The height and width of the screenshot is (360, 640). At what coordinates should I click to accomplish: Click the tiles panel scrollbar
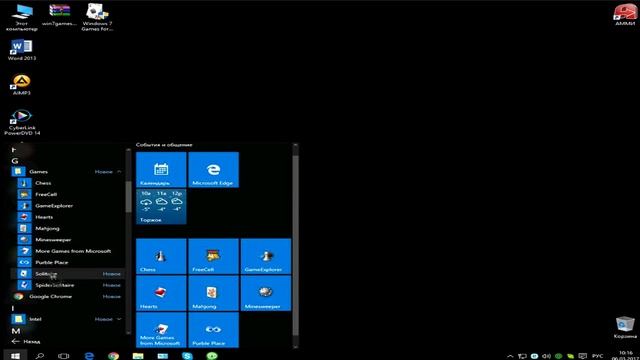click(296, 245)
